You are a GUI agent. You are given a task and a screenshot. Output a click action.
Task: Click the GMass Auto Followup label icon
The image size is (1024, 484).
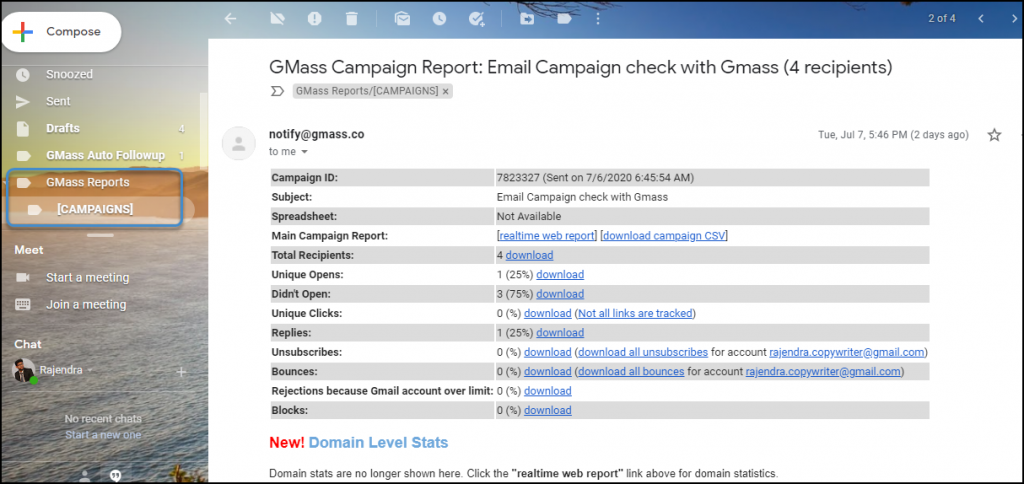coord(23,155)
